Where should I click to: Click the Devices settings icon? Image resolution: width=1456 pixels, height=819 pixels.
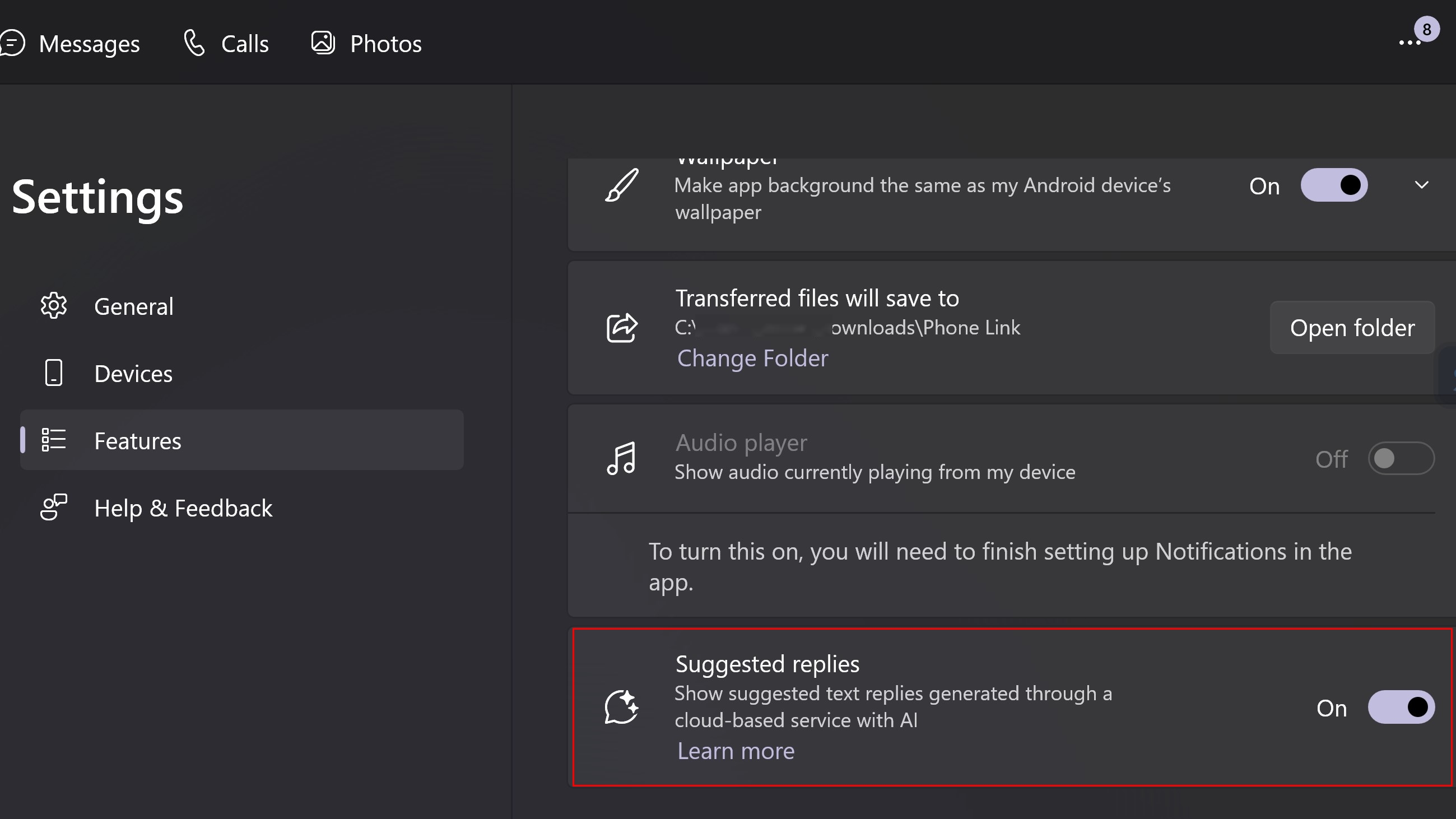52,373
